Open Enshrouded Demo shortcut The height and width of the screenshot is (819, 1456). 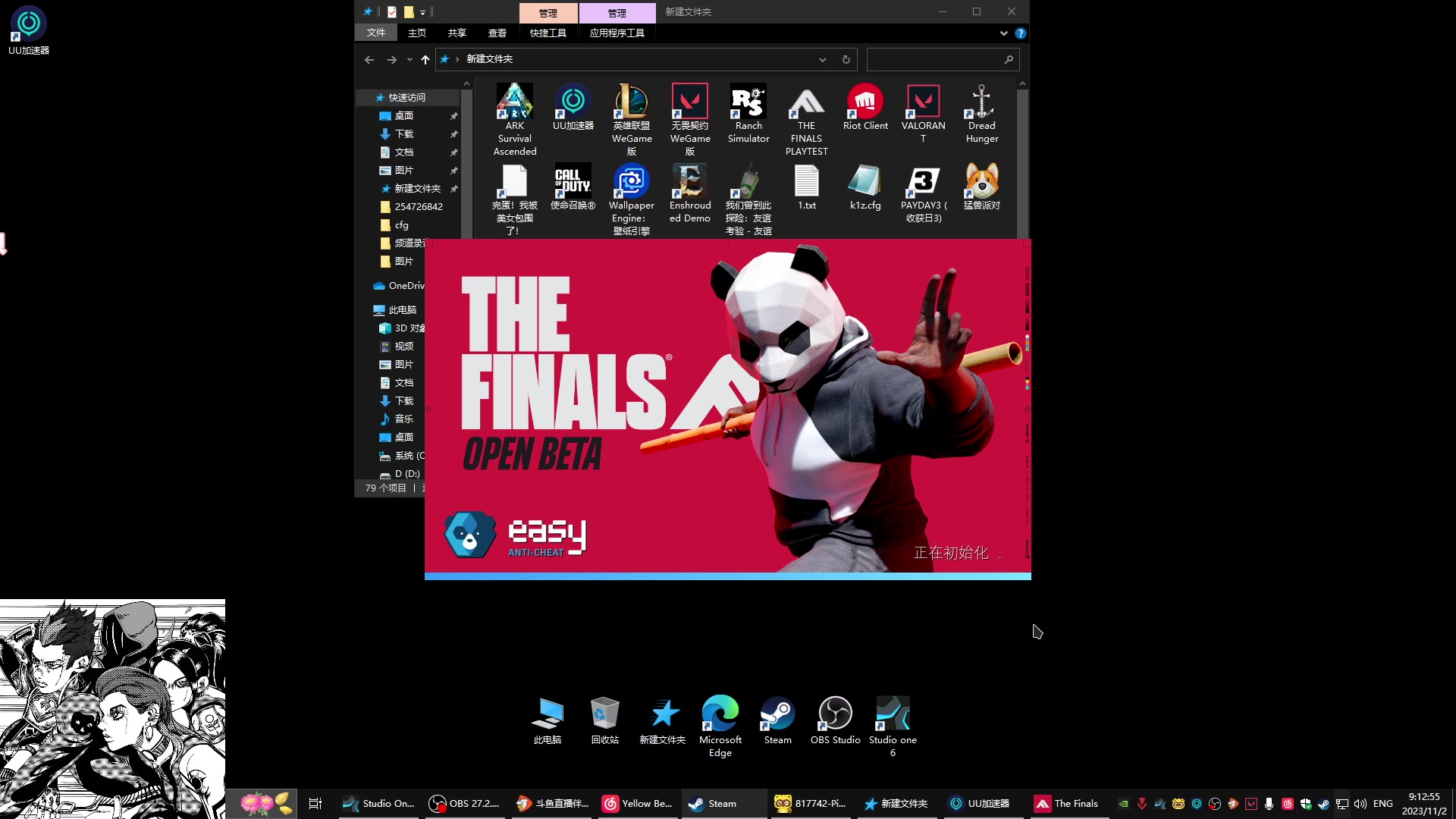pos(690,193)
